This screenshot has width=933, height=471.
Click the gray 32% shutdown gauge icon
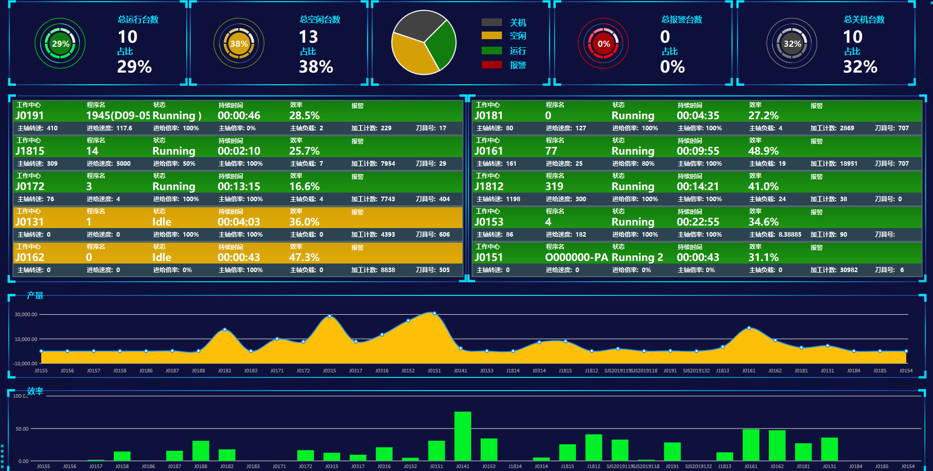(791, 44)
